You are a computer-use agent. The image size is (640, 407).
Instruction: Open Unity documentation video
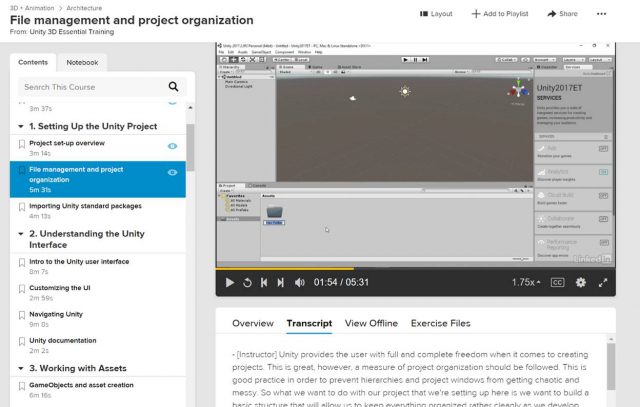[63, 340]
